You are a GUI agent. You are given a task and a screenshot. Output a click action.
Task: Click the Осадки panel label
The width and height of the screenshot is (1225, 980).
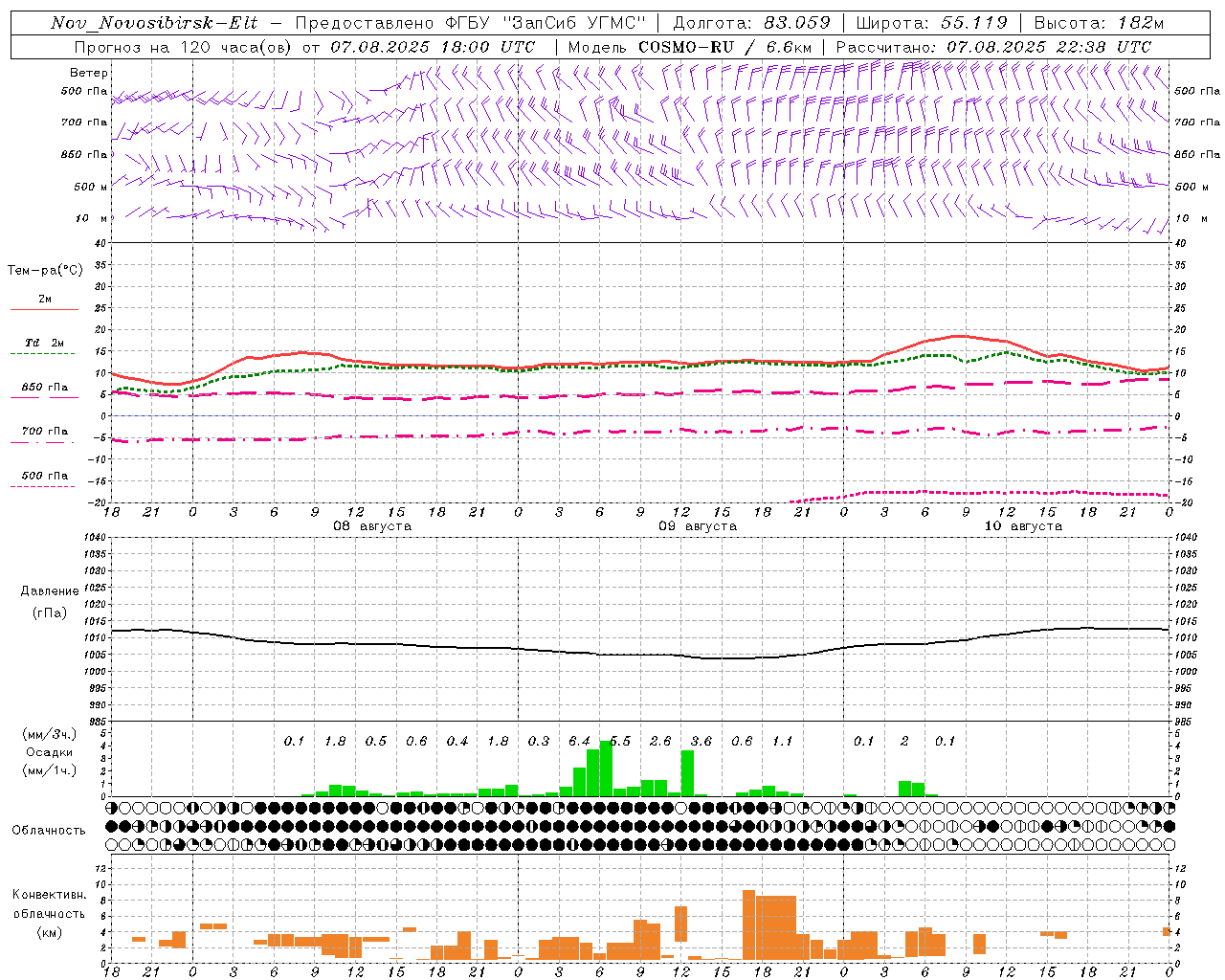(x=49, y=752)
